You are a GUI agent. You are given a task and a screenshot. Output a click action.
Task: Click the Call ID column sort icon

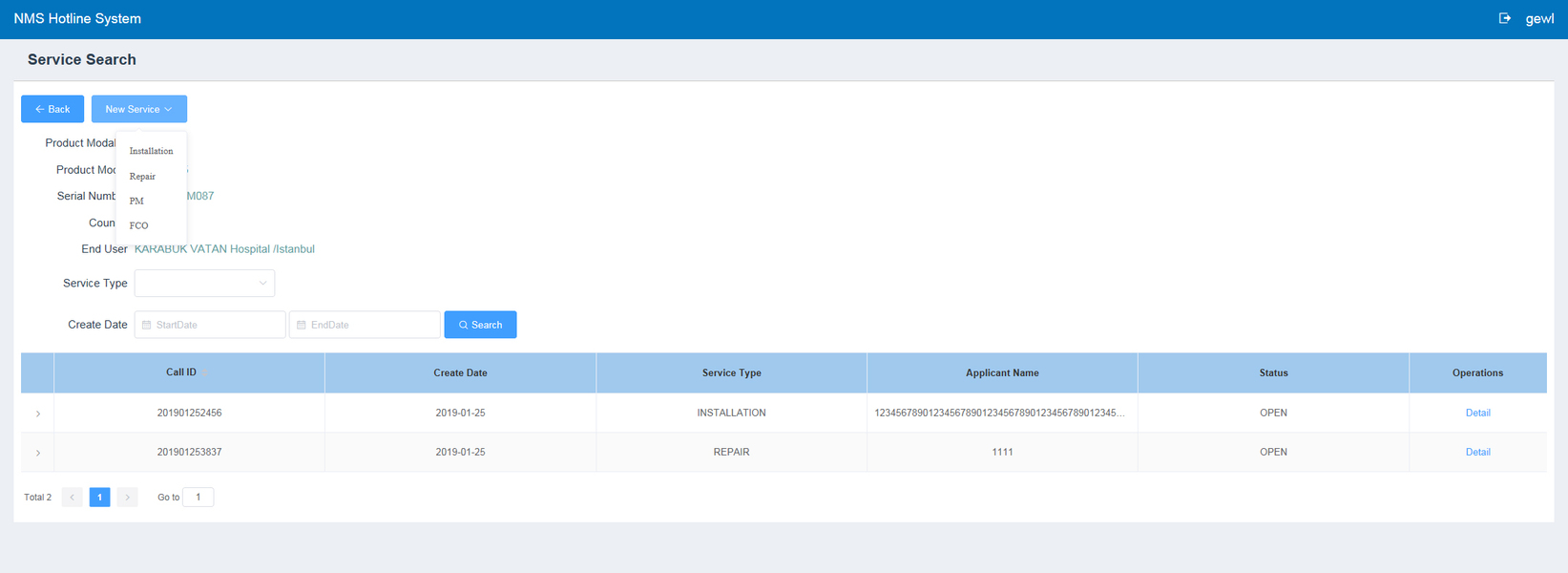click(x=205, y=372)
